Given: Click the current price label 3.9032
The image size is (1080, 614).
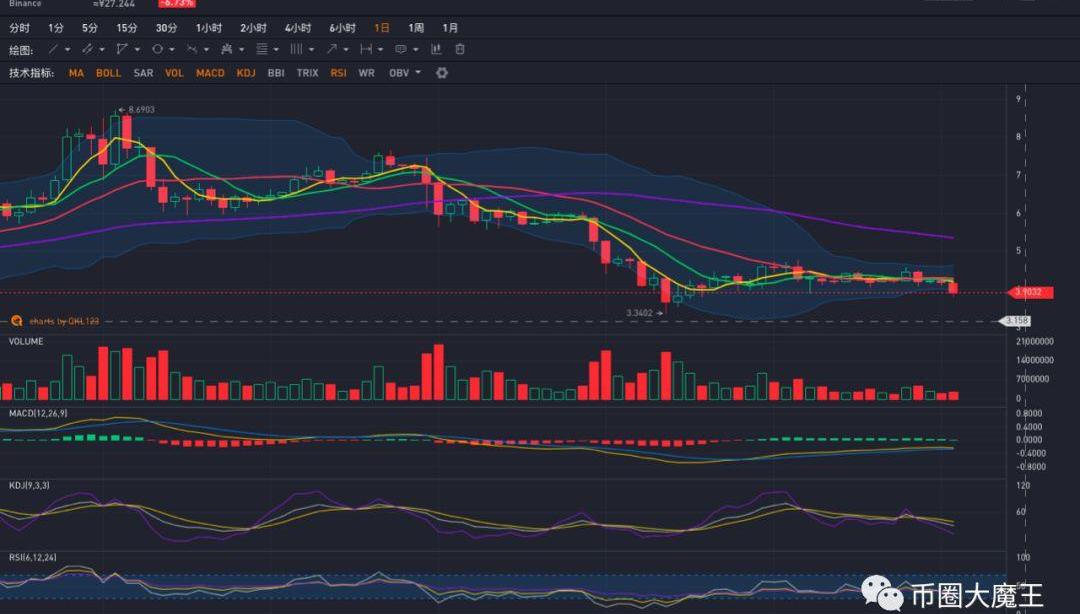Looking at the screenshot, I should pyautogui.click(x=1028, y=292).
